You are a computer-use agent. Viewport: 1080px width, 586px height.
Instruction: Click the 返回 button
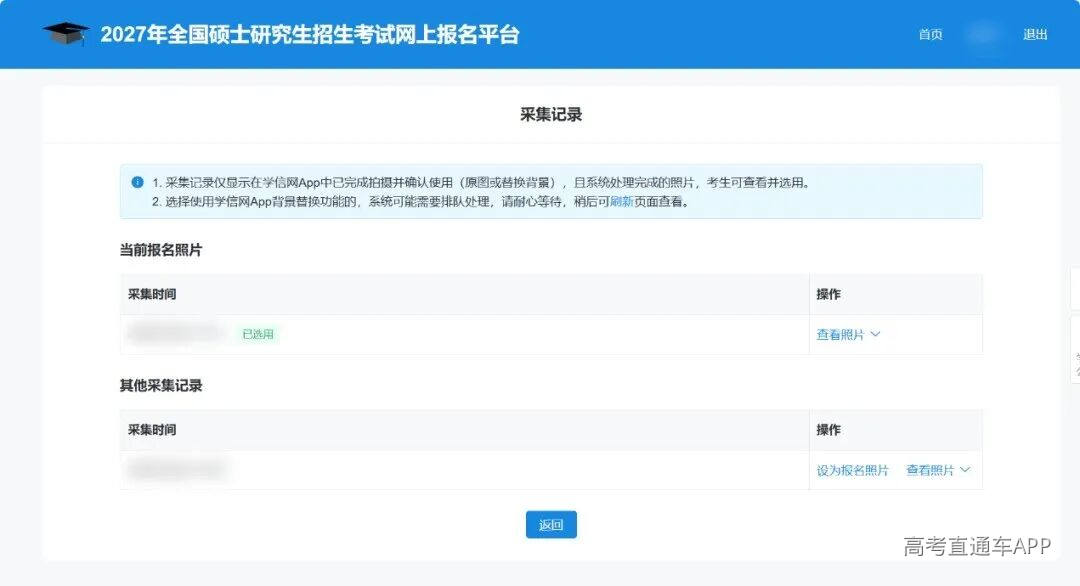[551, 525]
